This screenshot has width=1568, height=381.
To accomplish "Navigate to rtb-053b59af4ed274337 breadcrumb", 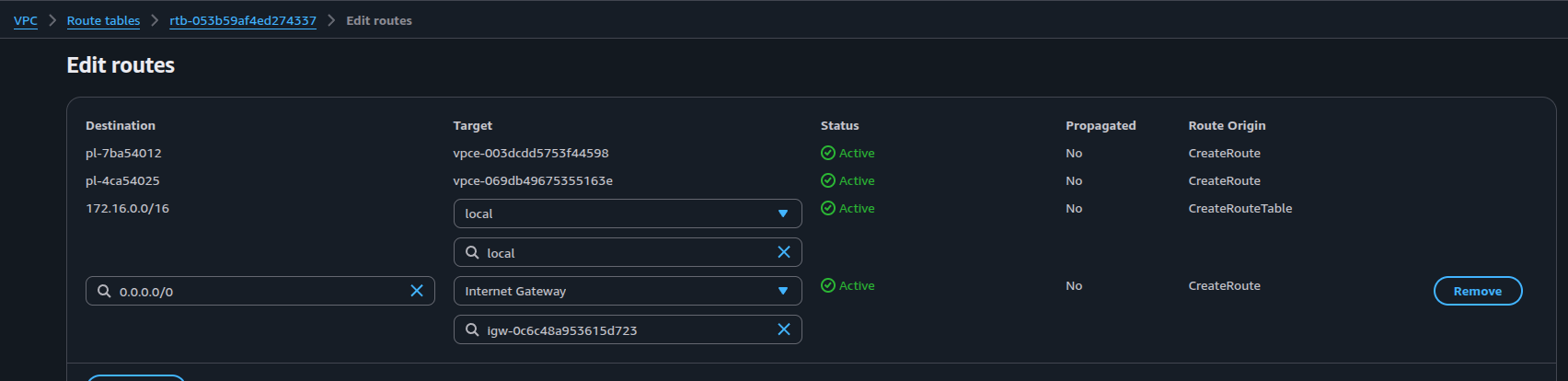I will (x=243, y=20).
